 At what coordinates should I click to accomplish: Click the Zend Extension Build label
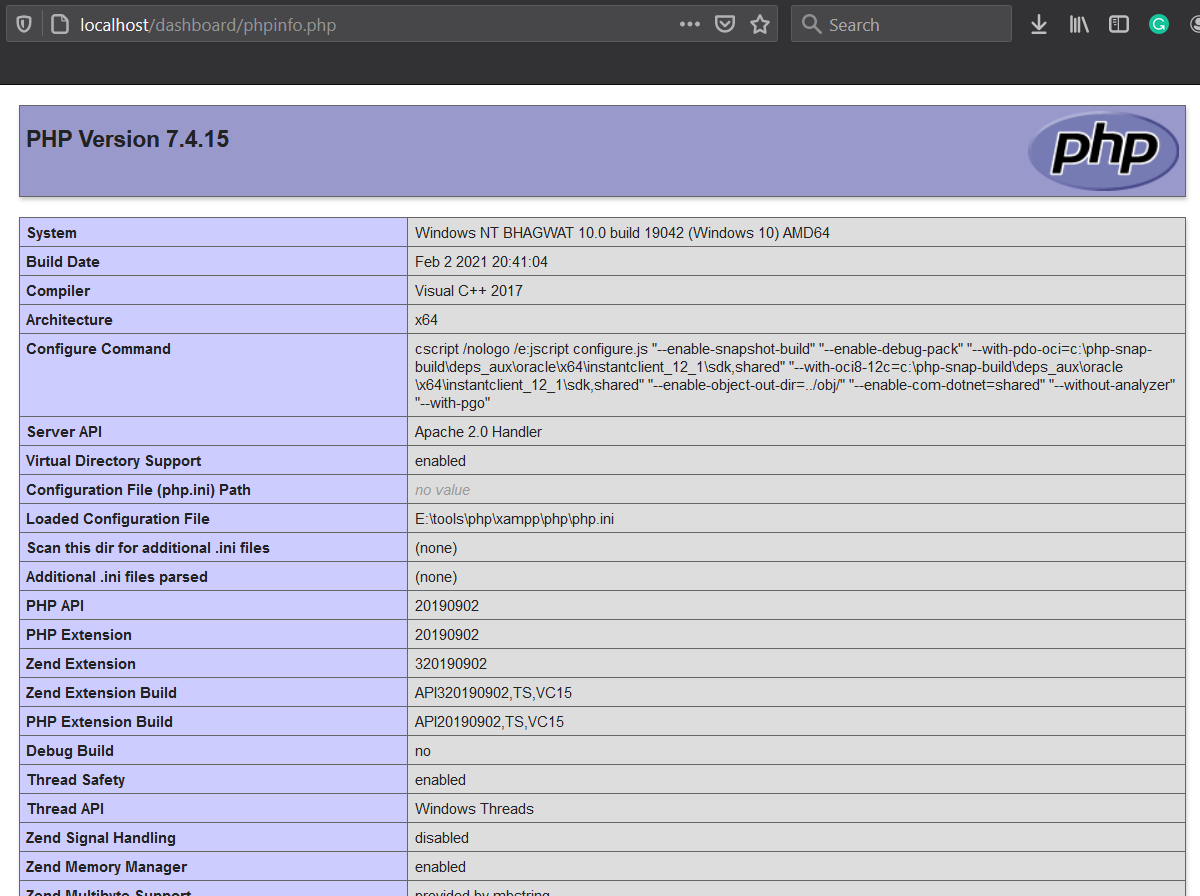(x=101, y=693)
